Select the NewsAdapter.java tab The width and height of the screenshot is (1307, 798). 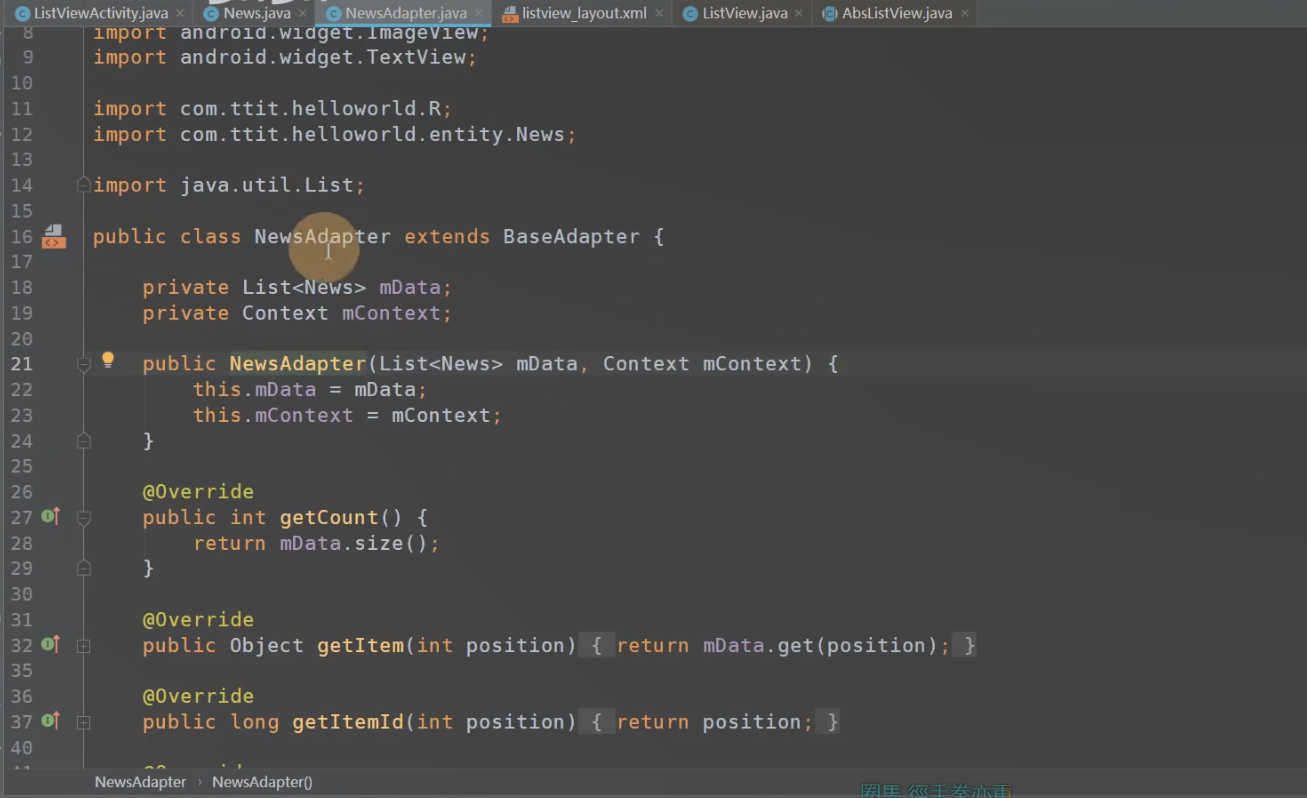[405, 13]
